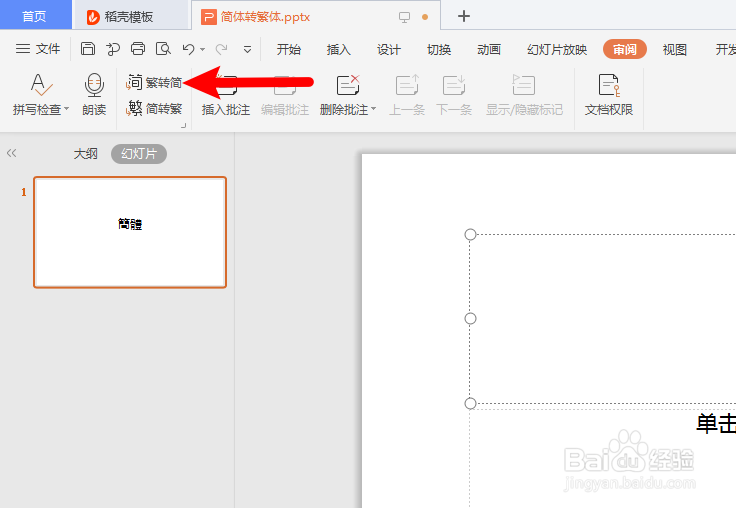
Task: Toggle Show/Hide Markup (显示/隐藏标记)
Action: (524, 95)
